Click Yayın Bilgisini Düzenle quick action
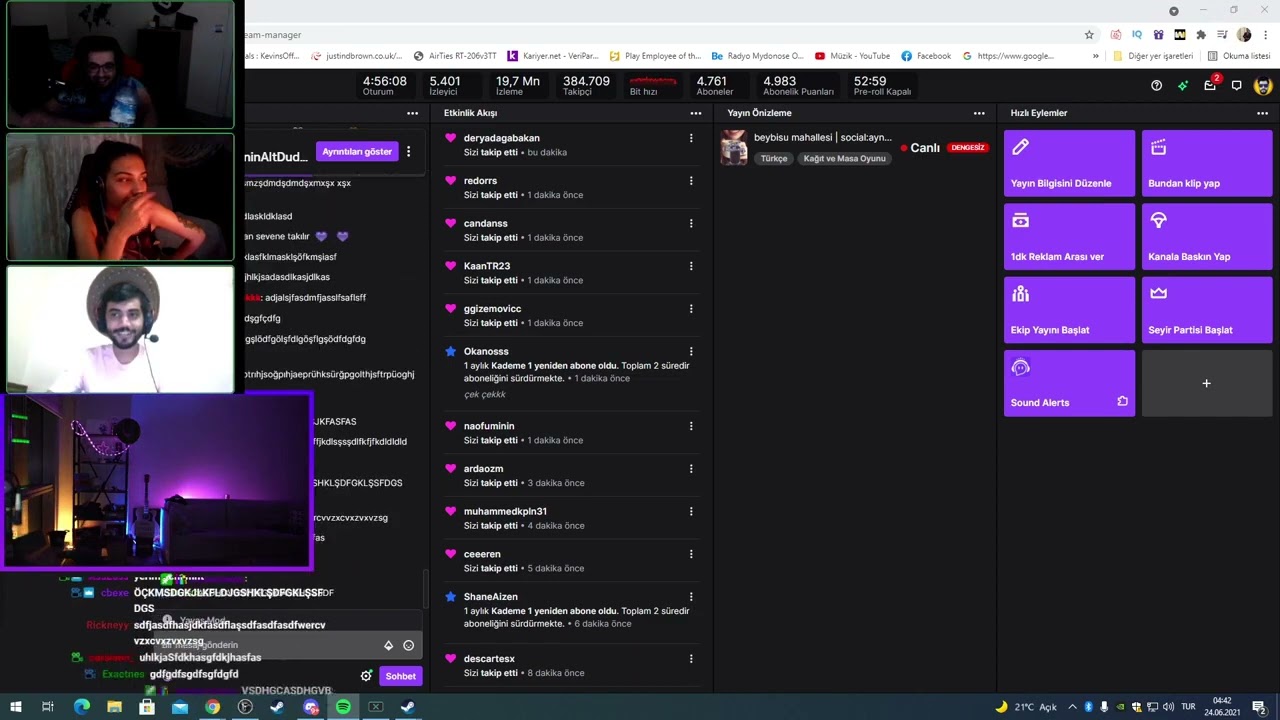1280x720 pixels. pos(1069,162)
